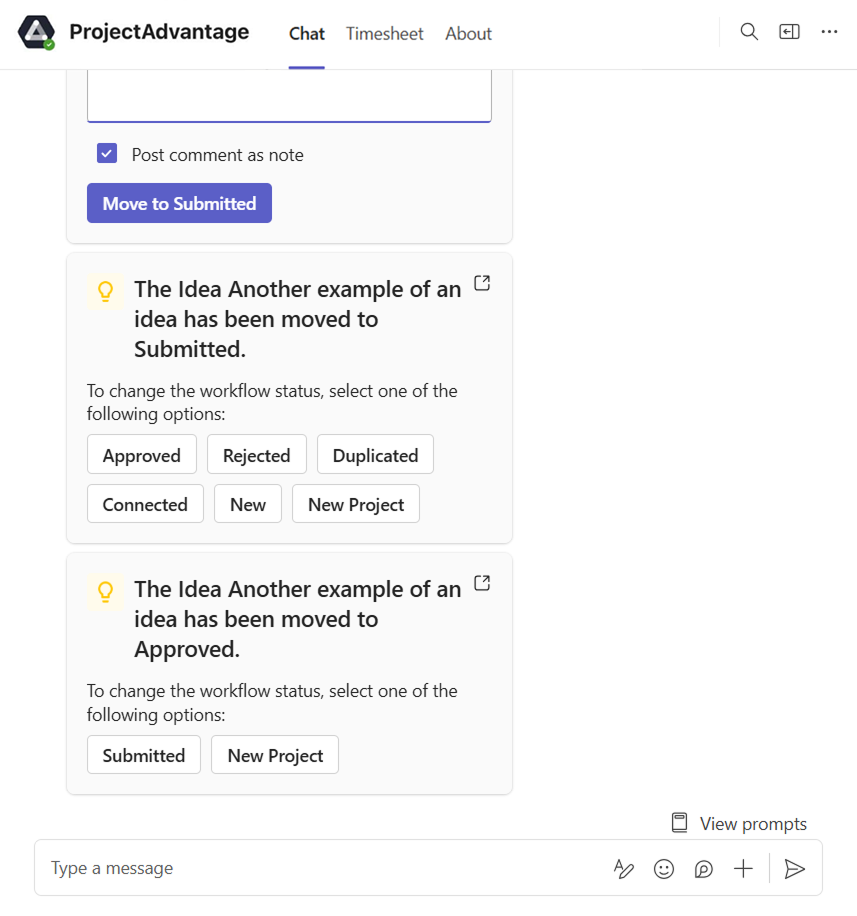Focus the Type a message field

coord(320,868)
